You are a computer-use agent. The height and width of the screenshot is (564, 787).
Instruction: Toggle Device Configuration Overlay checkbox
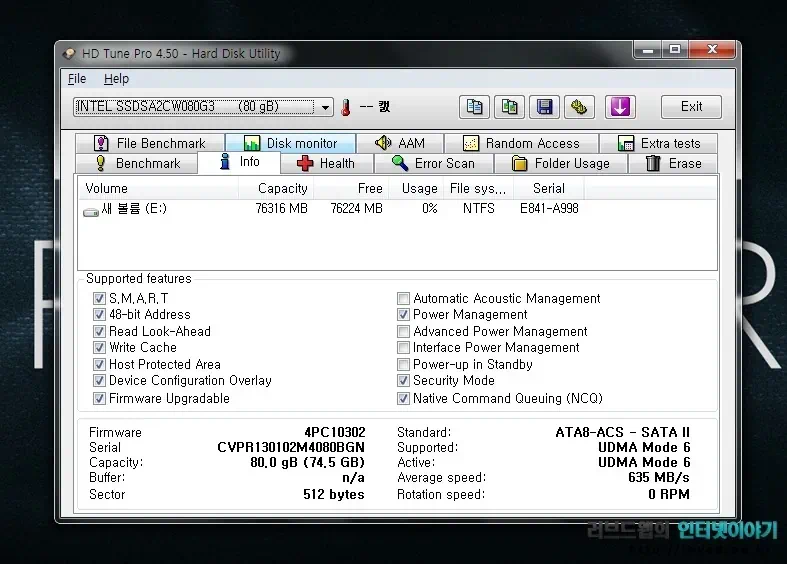[x=99, y=381]
